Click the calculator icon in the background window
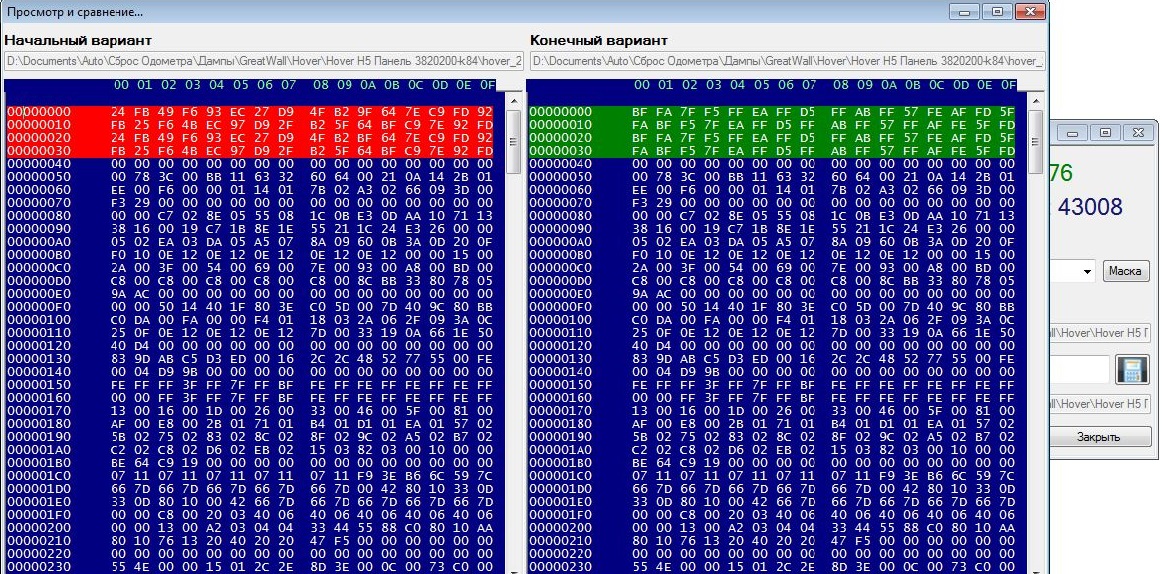Screen dimensions: 1162x574 [x=1132, y=370]
